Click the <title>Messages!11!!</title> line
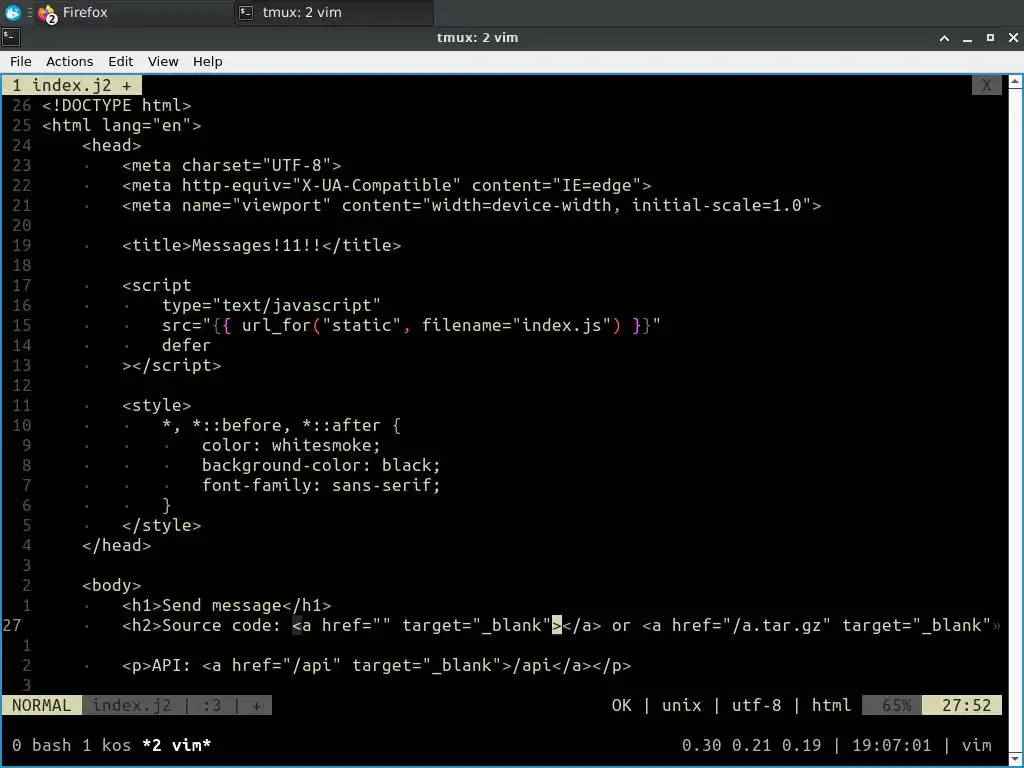The image size is (1024, 768). pyautogui.click(x=261, y=246)
